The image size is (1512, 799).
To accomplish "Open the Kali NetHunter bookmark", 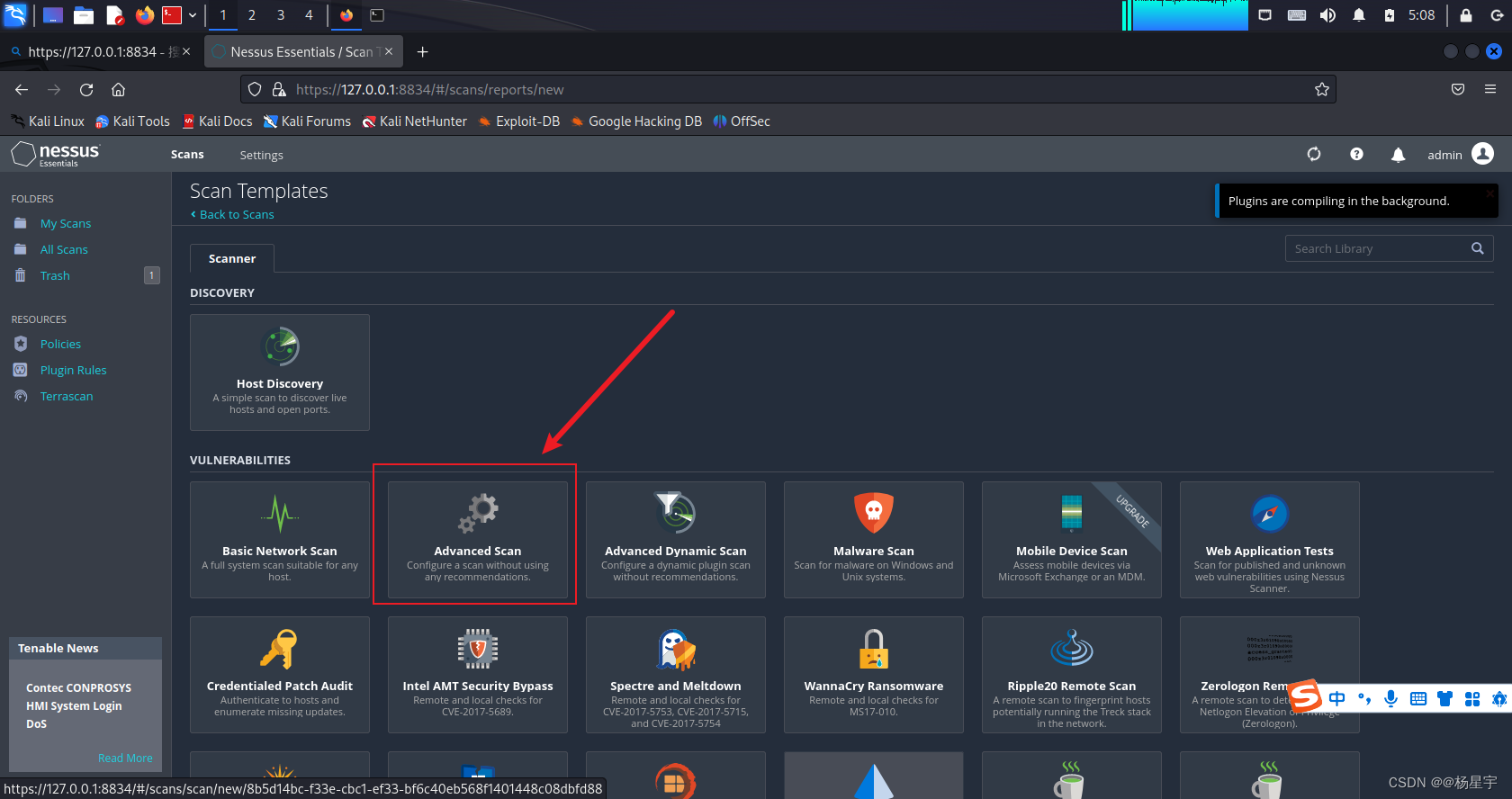I will [x=414, y=121].
